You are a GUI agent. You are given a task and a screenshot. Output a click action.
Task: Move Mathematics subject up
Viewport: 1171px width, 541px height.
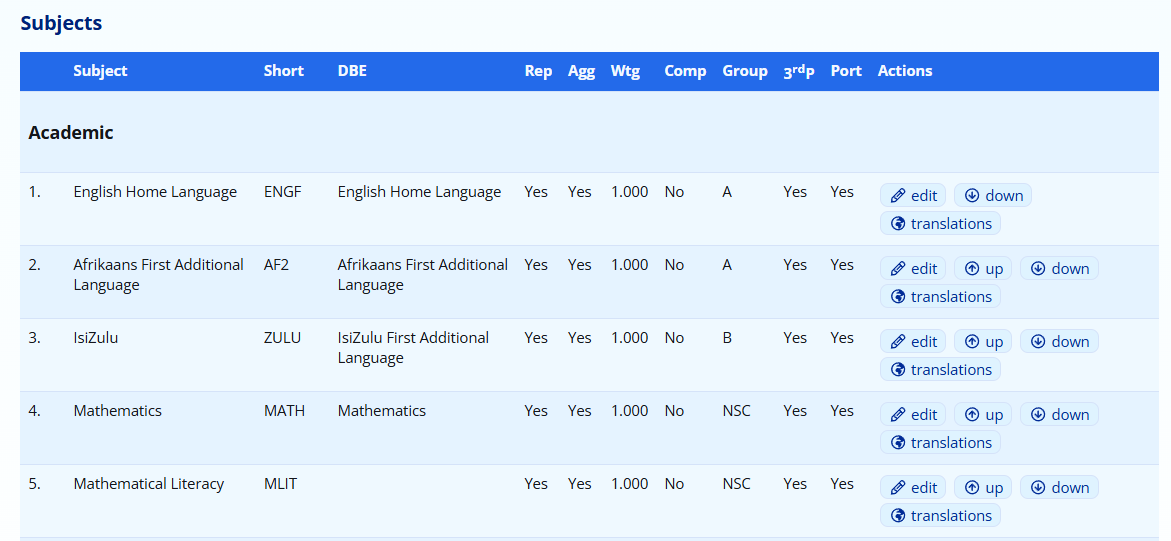click(983, 415)
